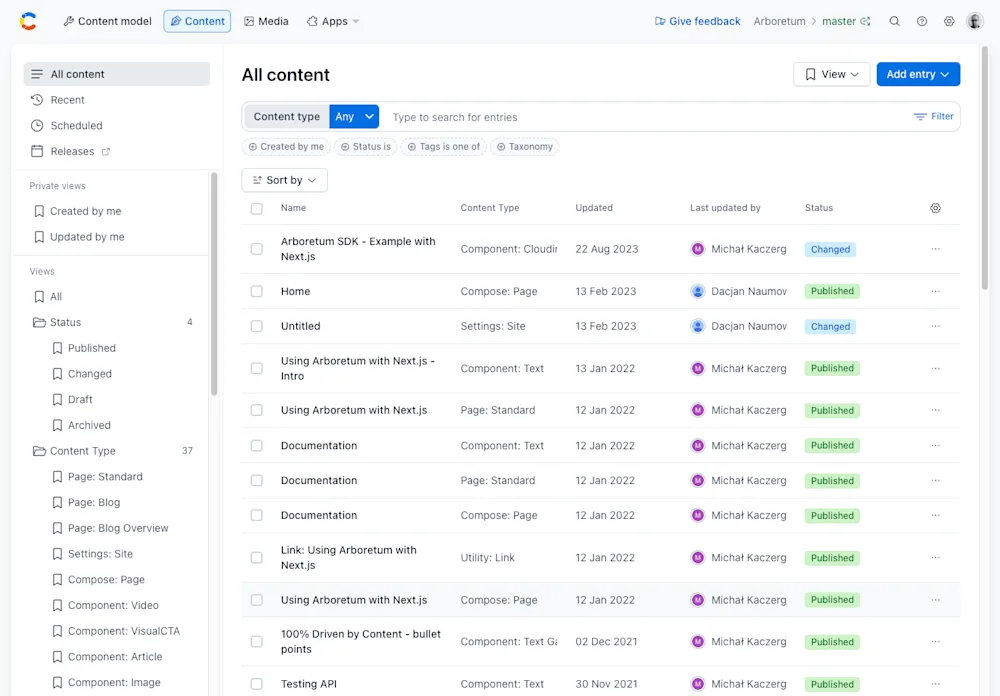Open the table column settings gear
The height and width of the screenshot is (696, 1000).
point(935,207)
